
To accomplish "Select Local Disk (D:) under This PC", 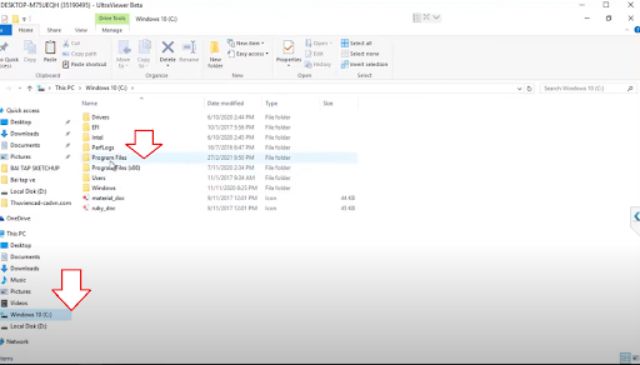I will tap(28, 326).
